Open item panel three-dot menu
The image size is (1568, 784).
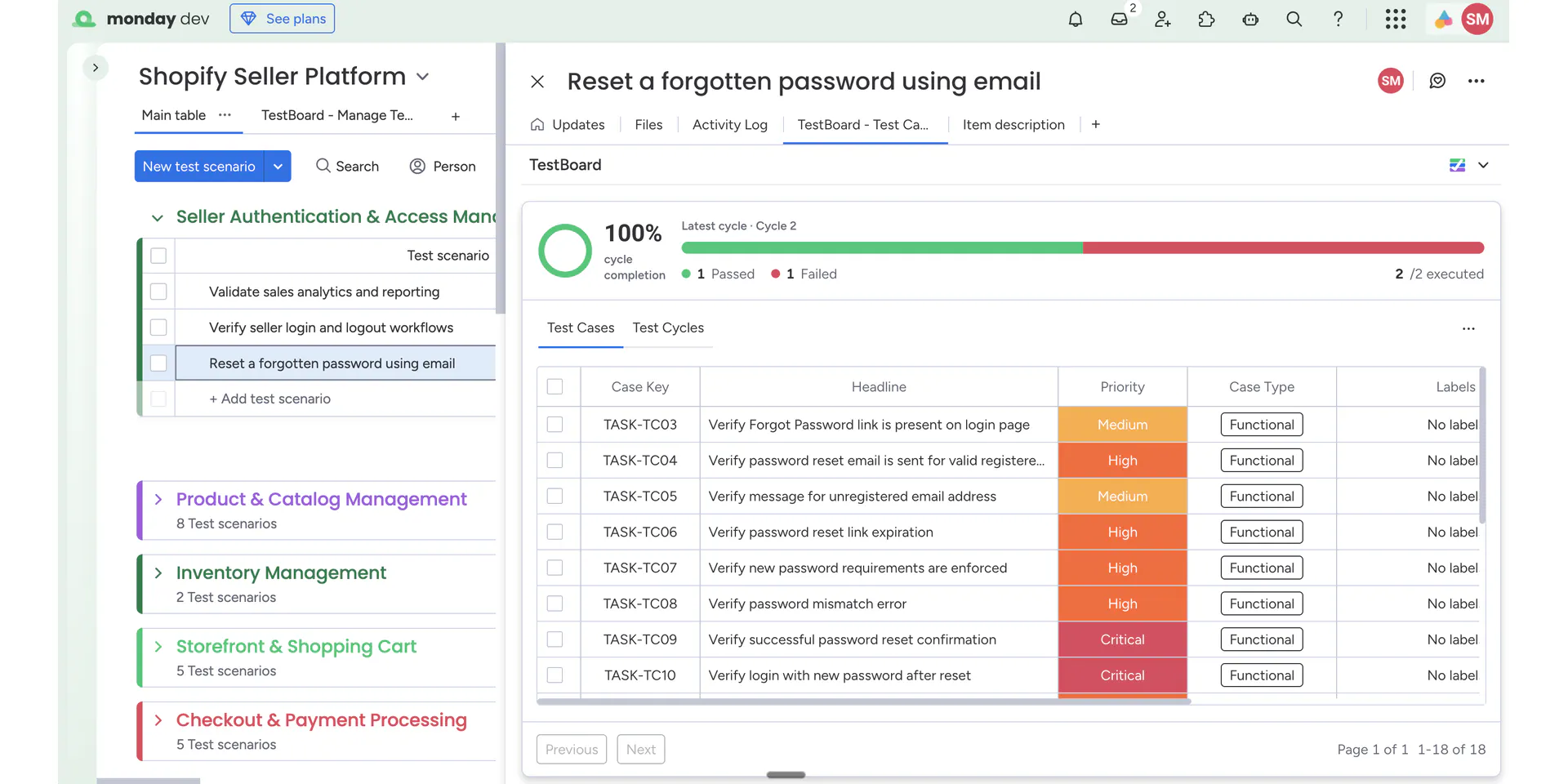[x=1476, y=81]
